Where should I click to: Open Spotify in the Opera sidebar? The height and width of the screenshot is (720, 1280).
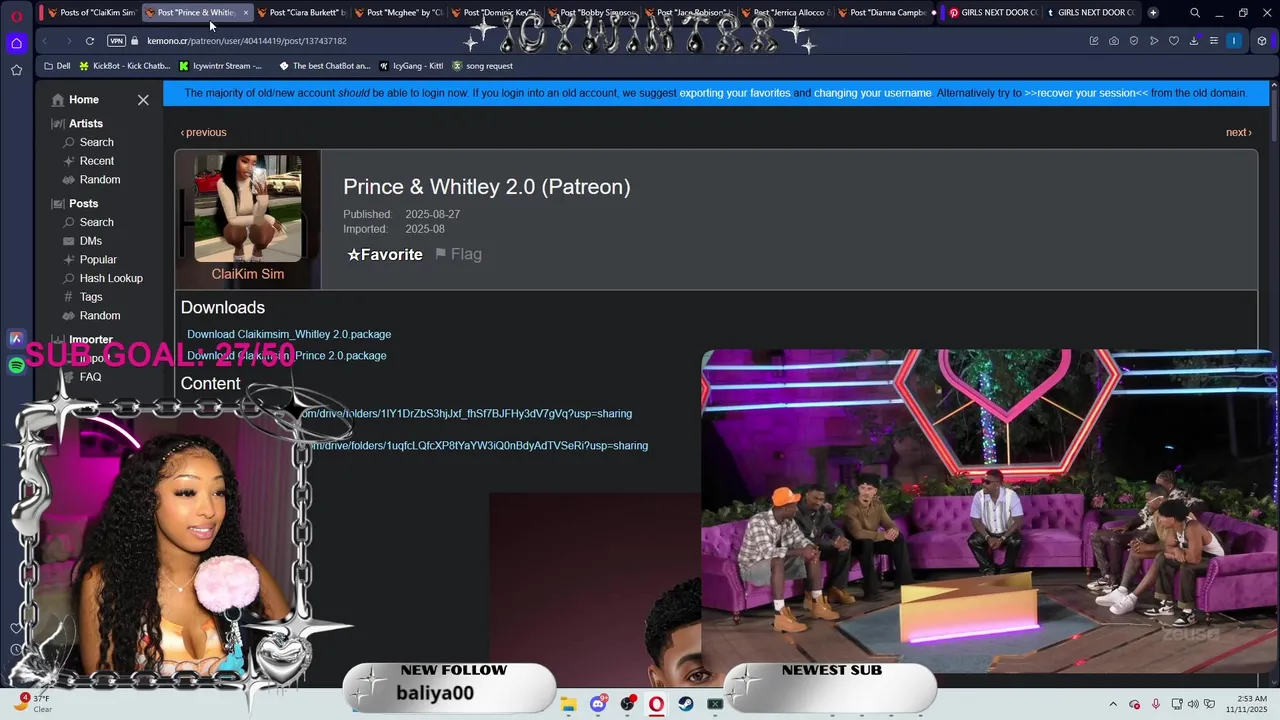16,366
